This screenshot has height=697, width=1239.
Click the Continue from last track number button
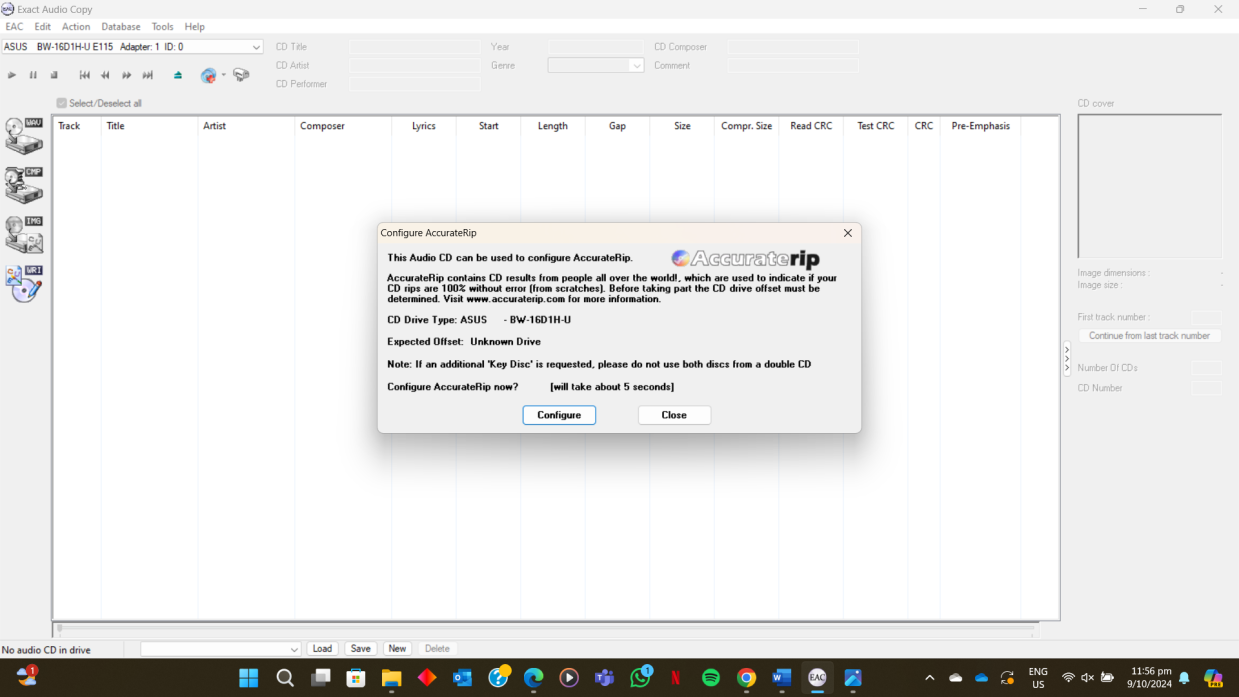click(x=1149, y=336)
